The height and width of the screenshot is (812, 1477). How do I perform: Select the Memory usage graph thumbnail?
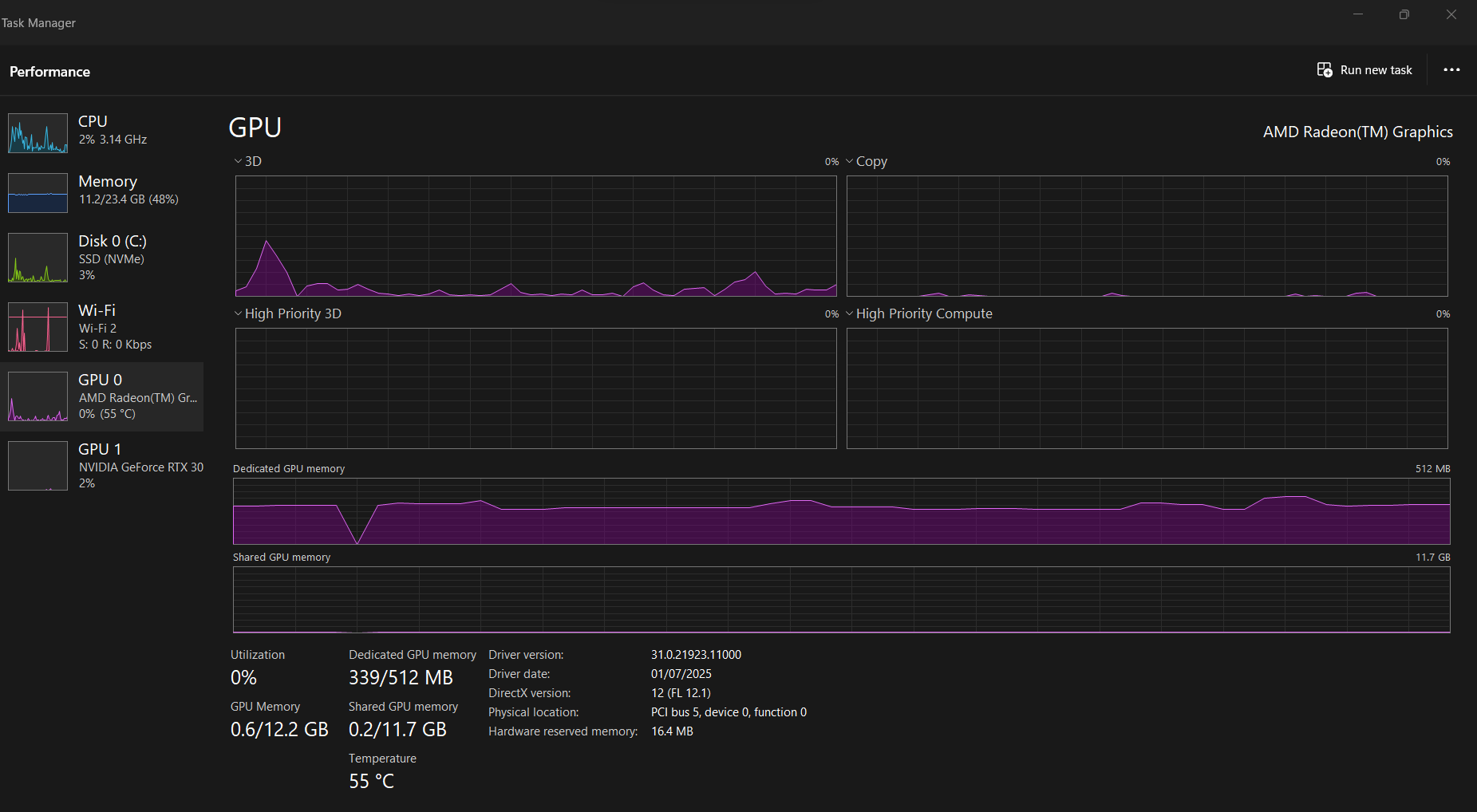(38, 193)
